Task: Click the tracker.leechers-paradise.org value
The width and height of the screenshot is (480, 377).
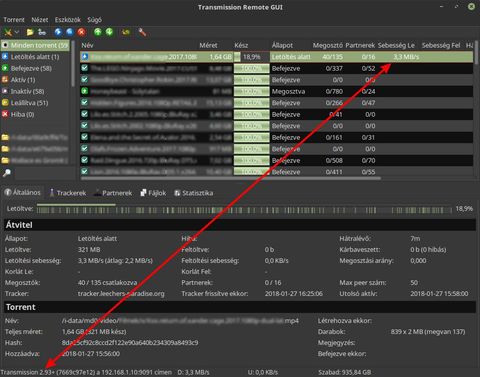Action: [x=121, y=294]
